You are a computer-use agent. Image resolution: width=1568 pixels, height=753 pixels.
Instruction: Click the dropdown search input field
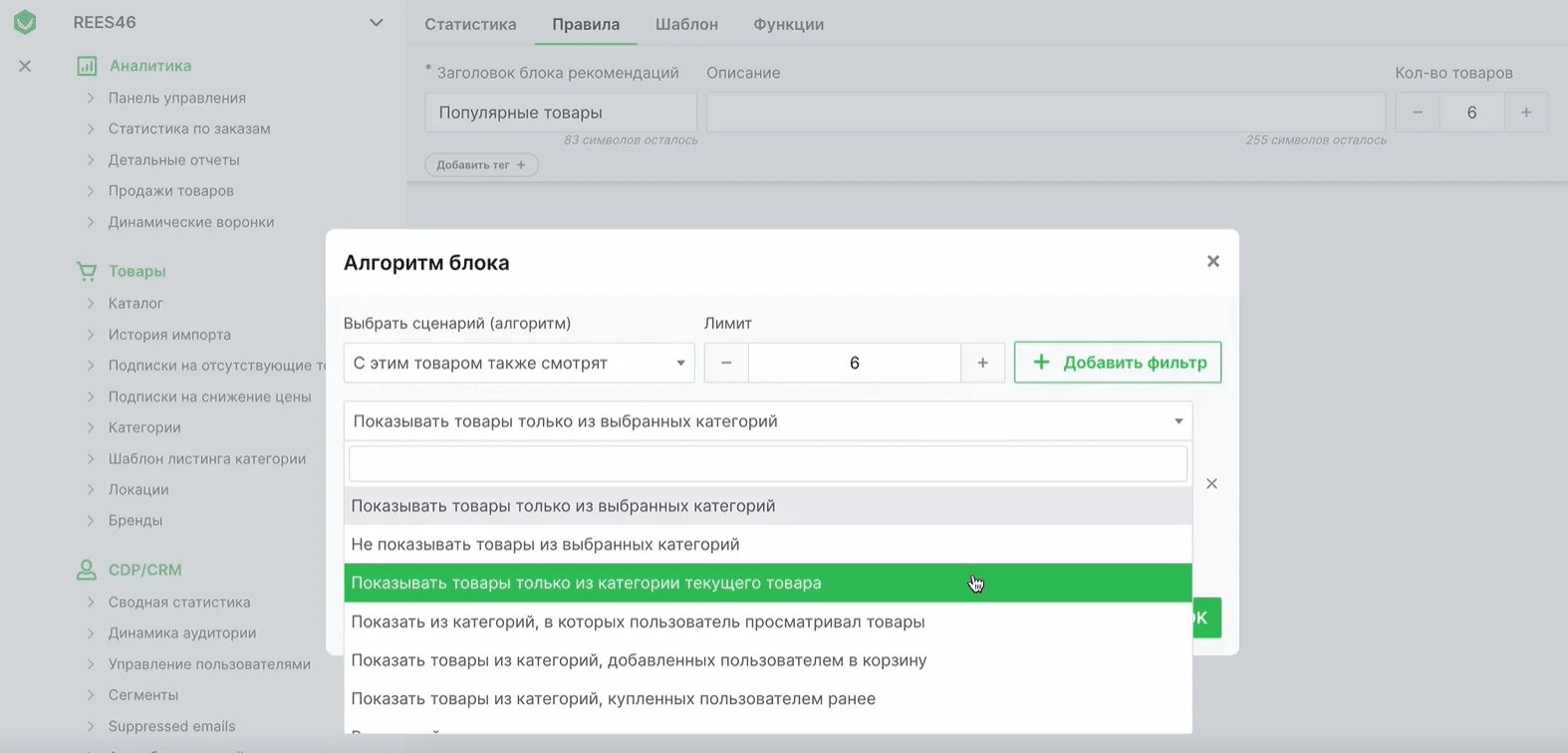click(x=767, y=464)
